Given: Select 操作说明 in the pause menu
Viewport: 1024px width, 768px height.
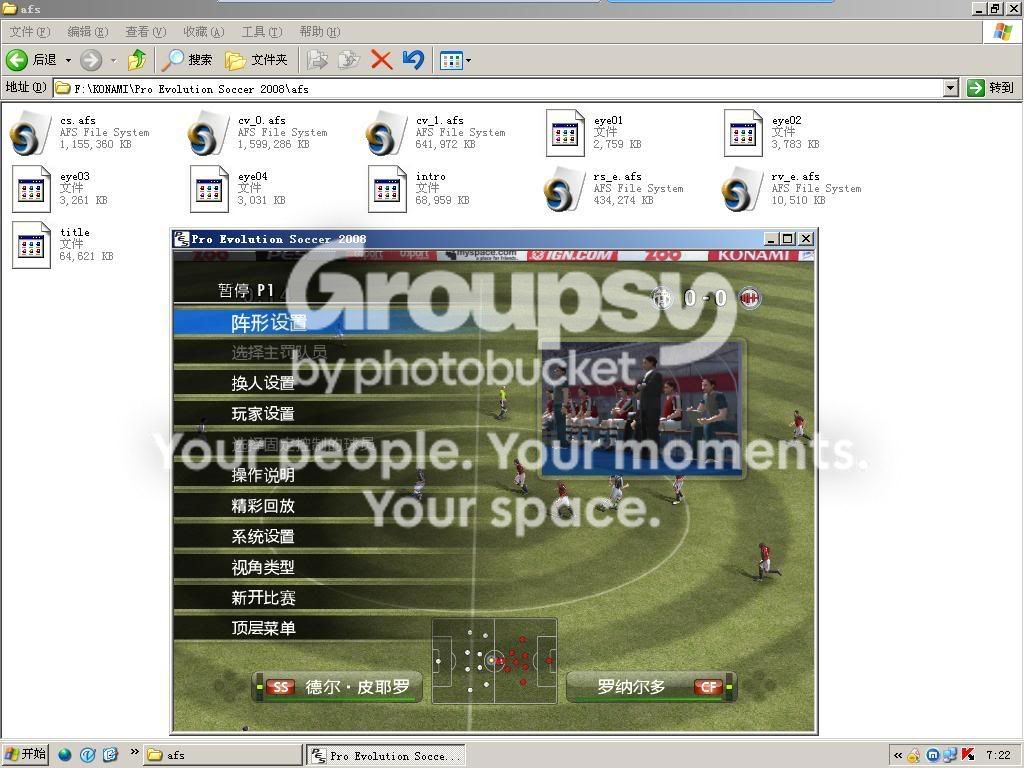Looking at the screenshot, I should (x=263, y=475).
